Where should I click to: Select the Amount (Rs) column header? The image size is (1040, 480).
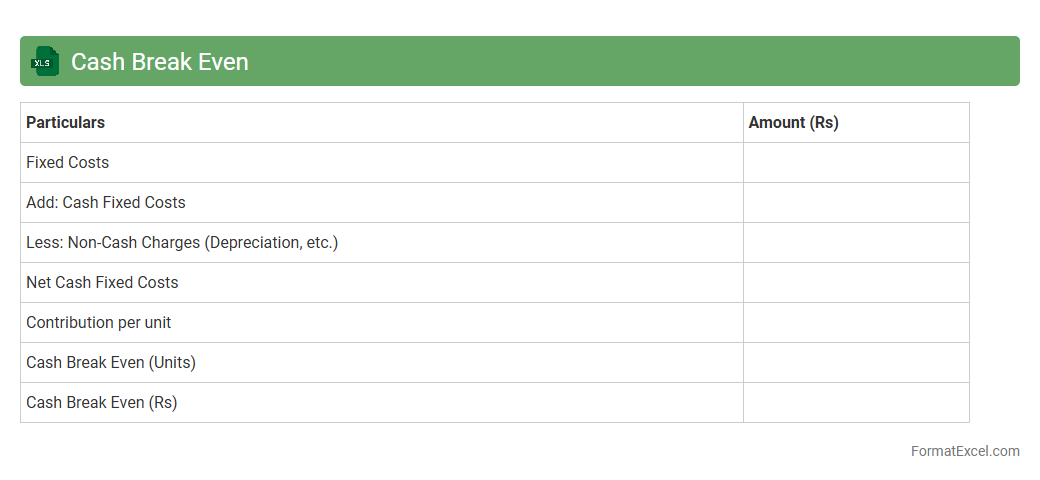(x=793, y=122)
